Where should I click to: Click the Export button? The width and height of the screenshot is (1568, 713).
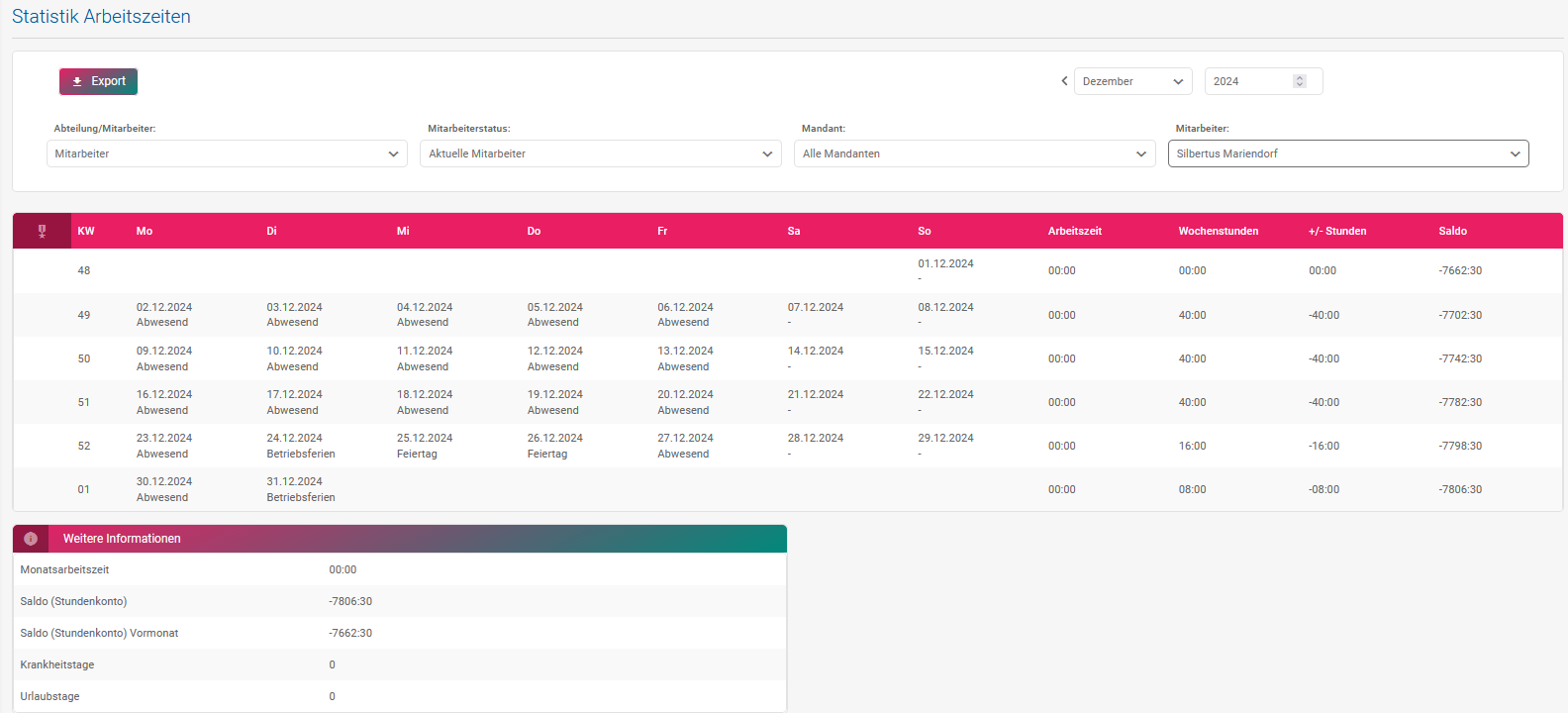[x=98, y=81]
